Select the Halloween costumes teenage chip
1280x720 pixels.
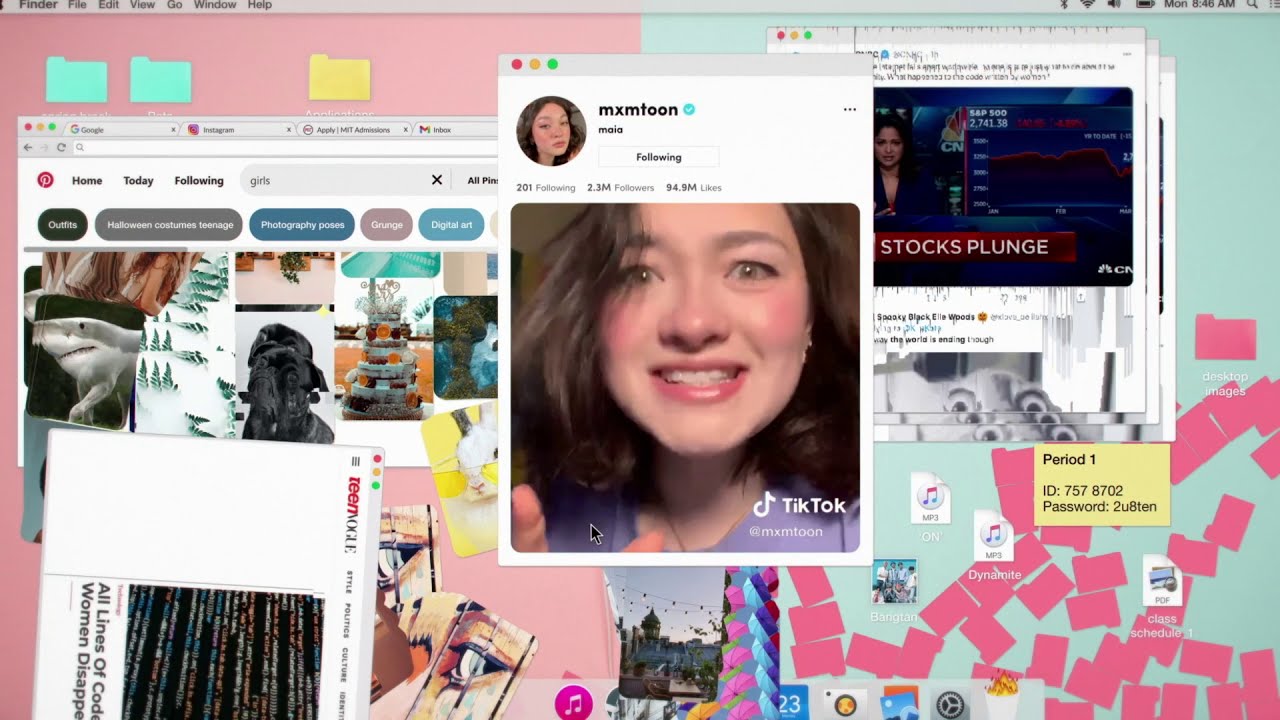pyautogui.click(x=169, y=225)
